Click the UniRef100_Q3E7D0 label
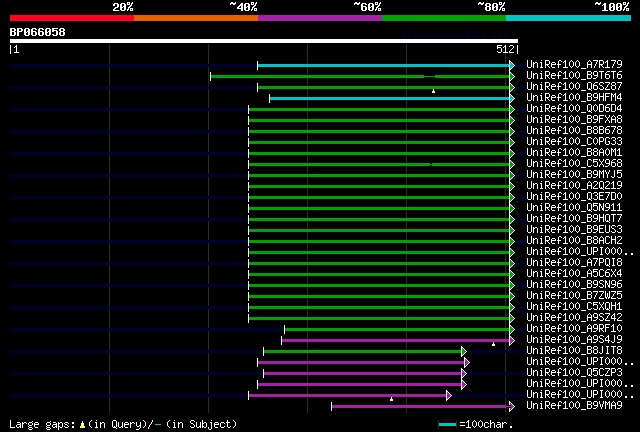The width and height of the screenshot is (640, 432). click(x=574, y=197)
